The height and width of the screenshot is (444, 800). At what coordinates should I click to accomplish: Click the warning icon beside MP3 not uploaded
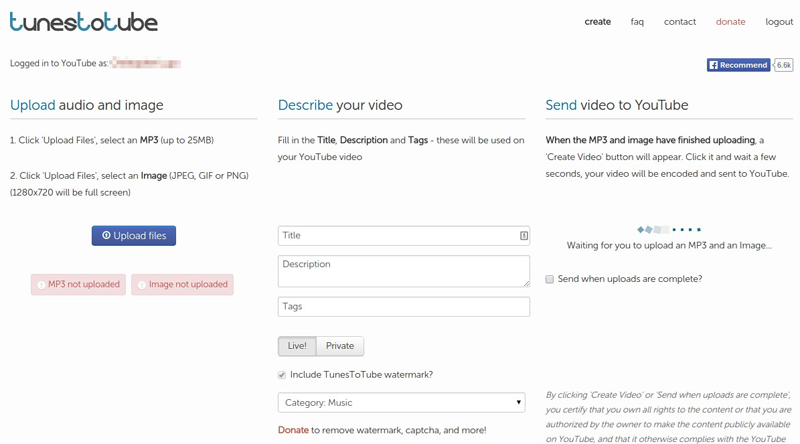(x=41, y=285)
